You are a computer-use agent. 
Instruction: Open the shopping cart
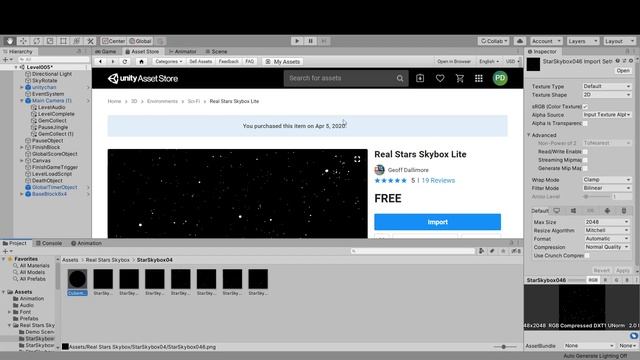coord(460,78)
